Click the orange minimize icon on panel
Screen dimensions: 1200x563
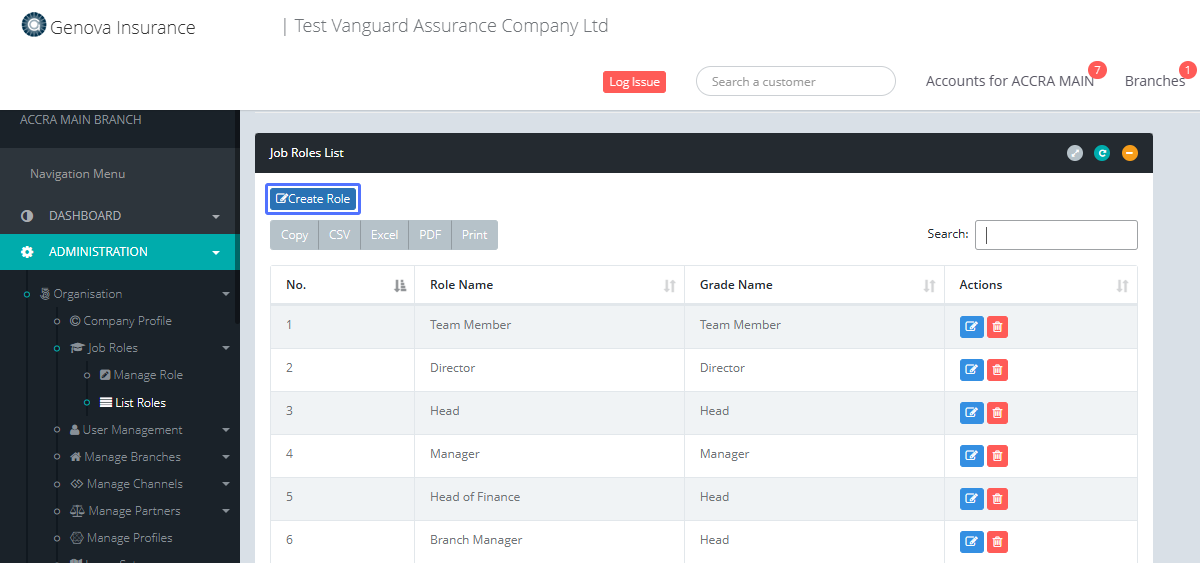click(1129, 153)
